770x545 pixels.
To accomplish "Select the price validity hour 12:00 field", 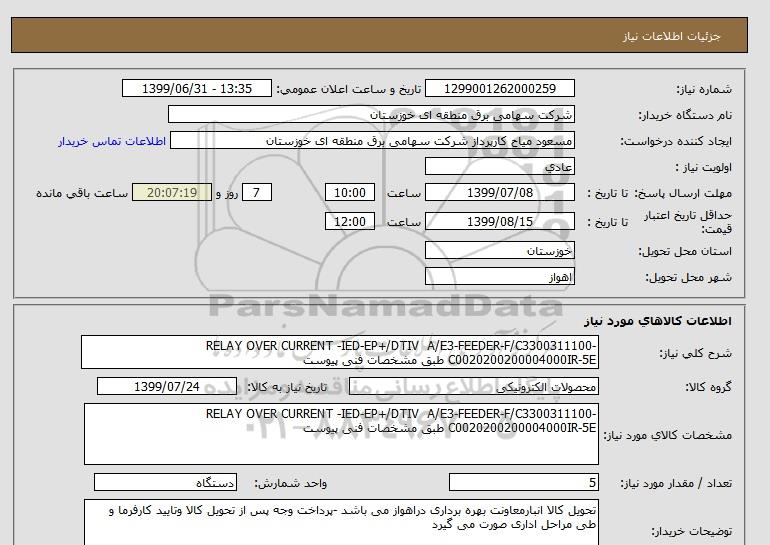I will [x=351, y=221].
